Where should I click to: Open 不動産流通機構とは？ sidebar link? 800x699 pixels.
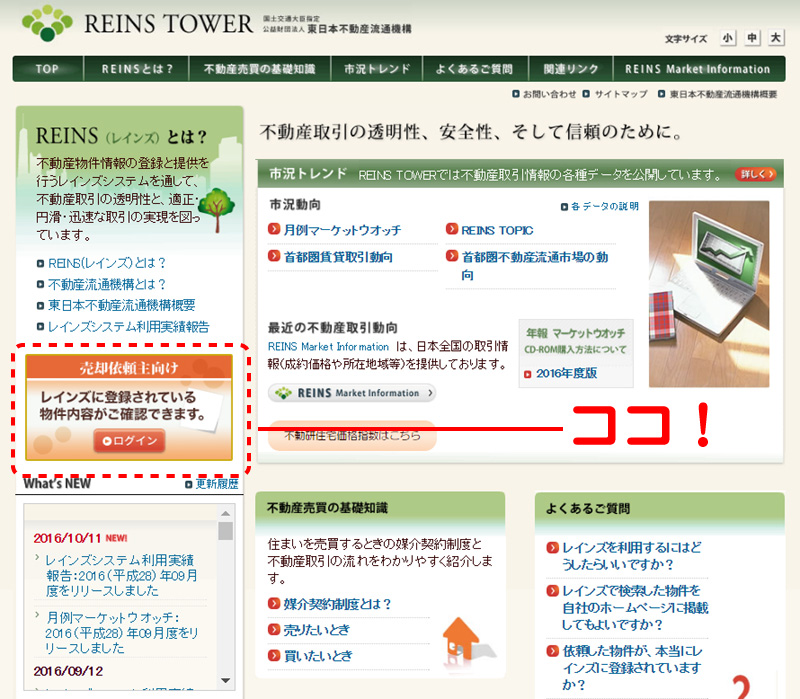click(107, 284)
